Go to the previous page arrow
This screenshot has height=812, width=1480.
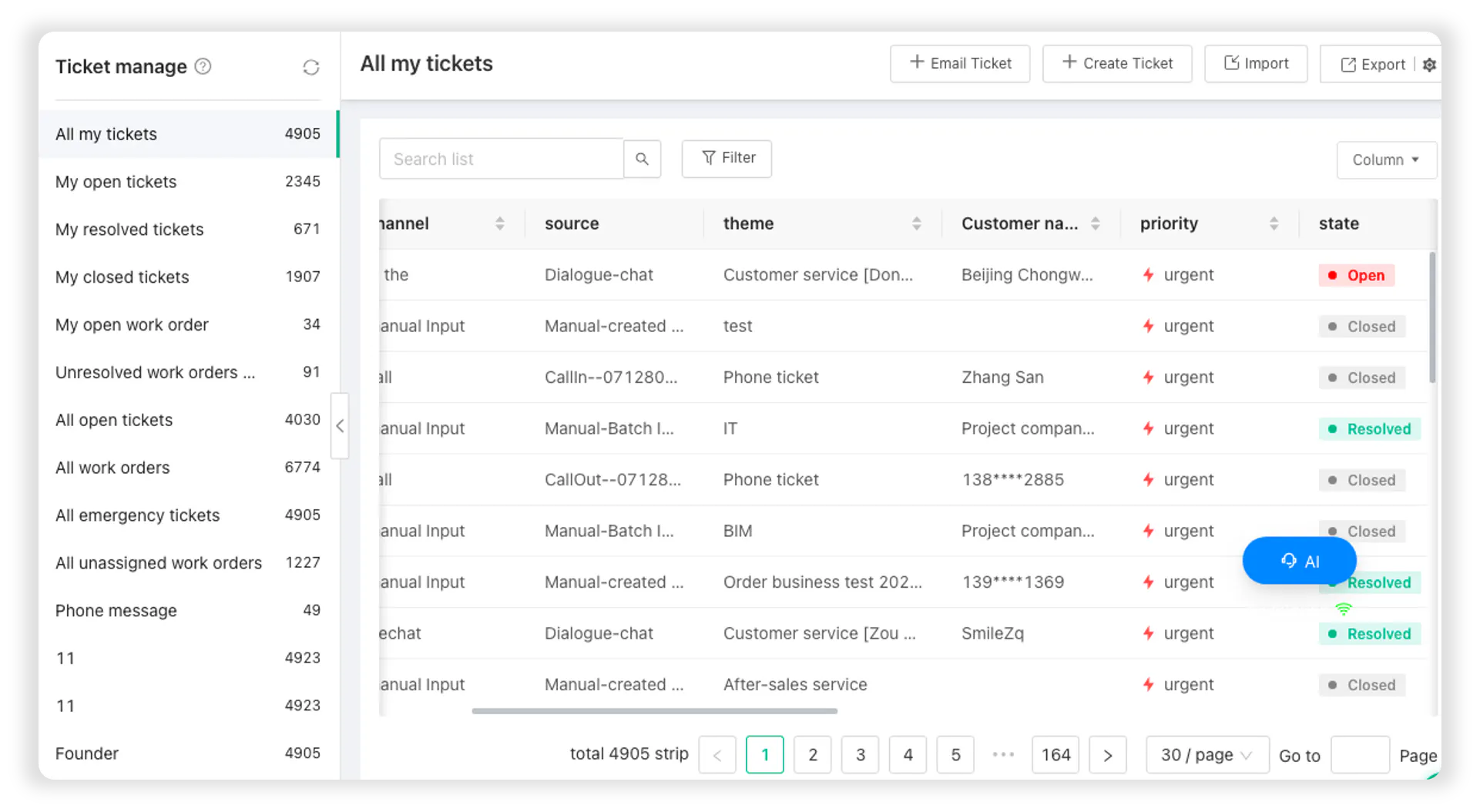717,755
